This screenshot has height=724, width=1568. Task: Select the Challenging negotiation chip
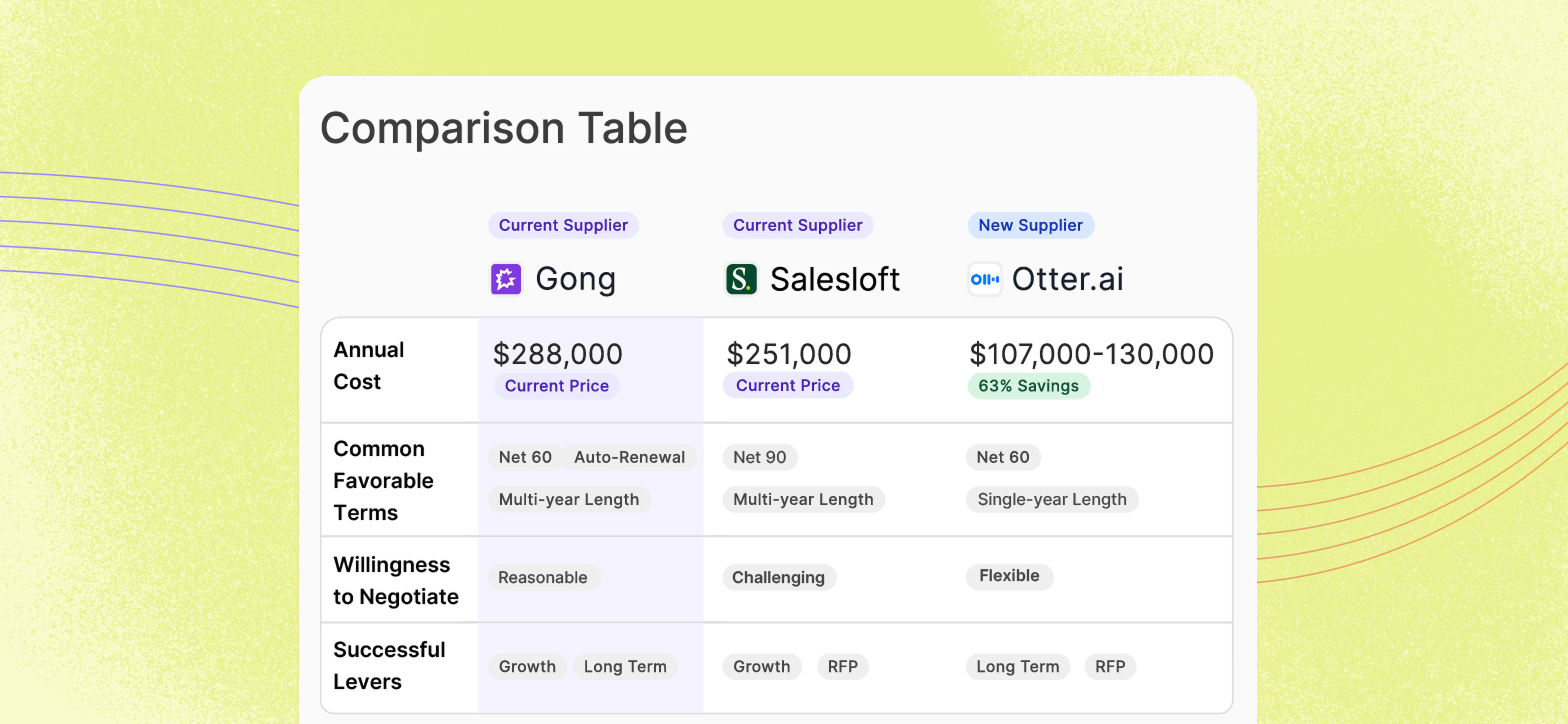pyautogui.click(x=778, y=577)
